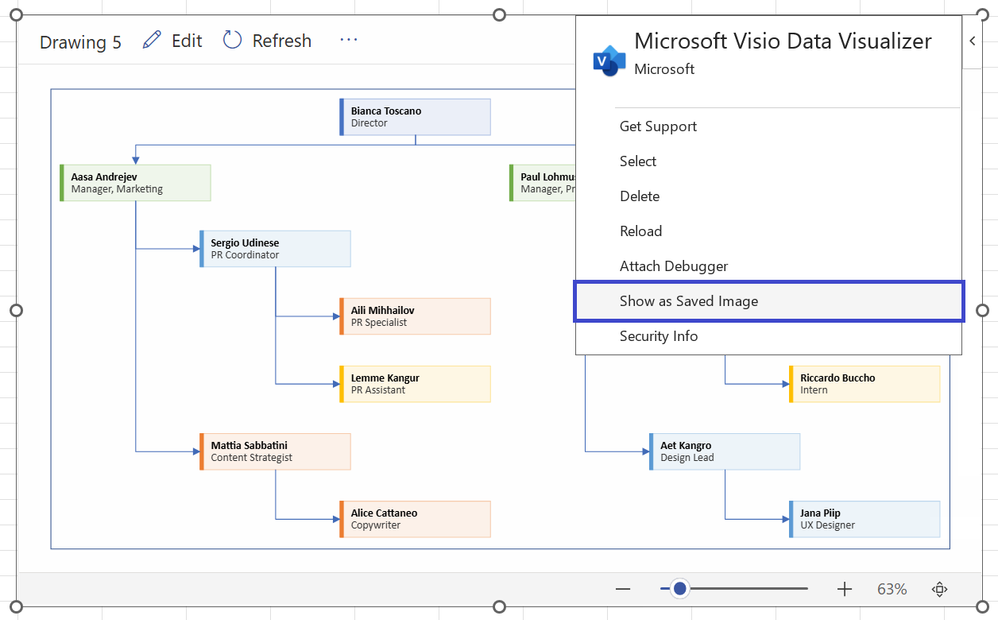Choose Reload from the add-in menu
Viewport: 998px width, 620px height.
coord(641,231)
